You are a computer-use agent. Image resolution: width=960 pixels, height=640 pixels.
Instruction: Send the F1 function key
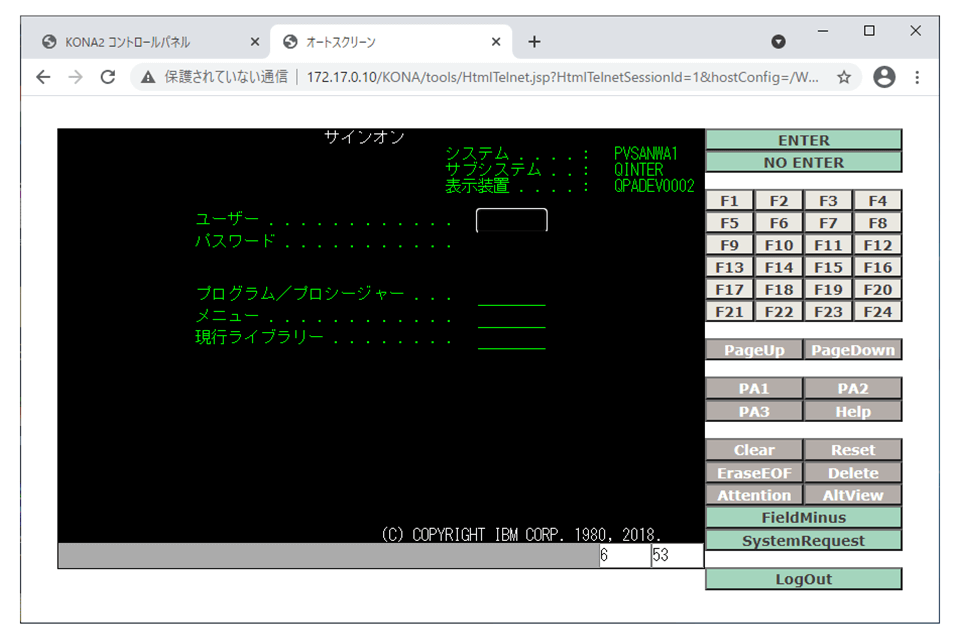coord(729,201)
